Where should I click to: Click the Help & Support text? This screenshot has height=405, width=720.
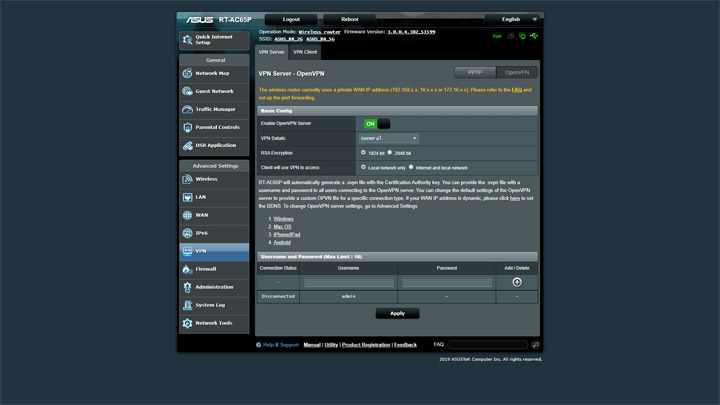click(281, 345)
